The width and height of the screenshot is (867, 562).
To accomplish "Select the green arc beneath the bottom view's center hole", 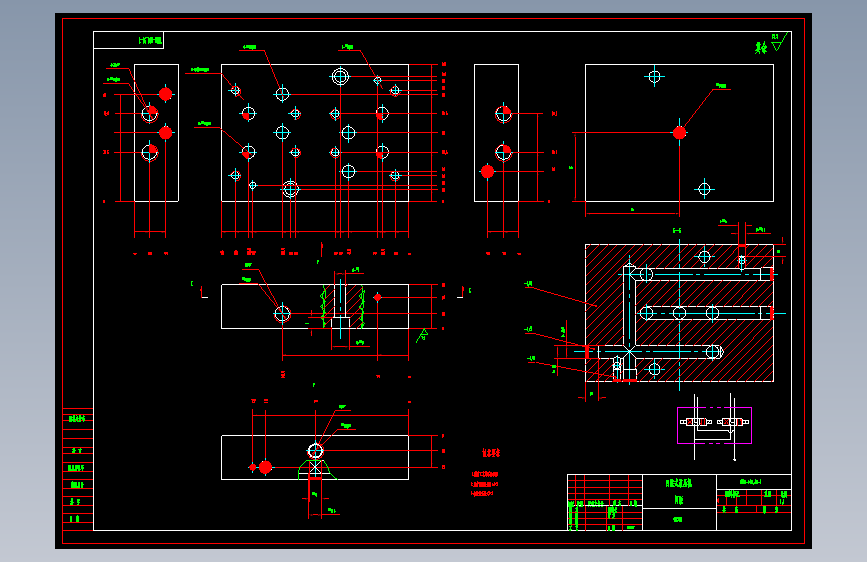I will point(316,469).
